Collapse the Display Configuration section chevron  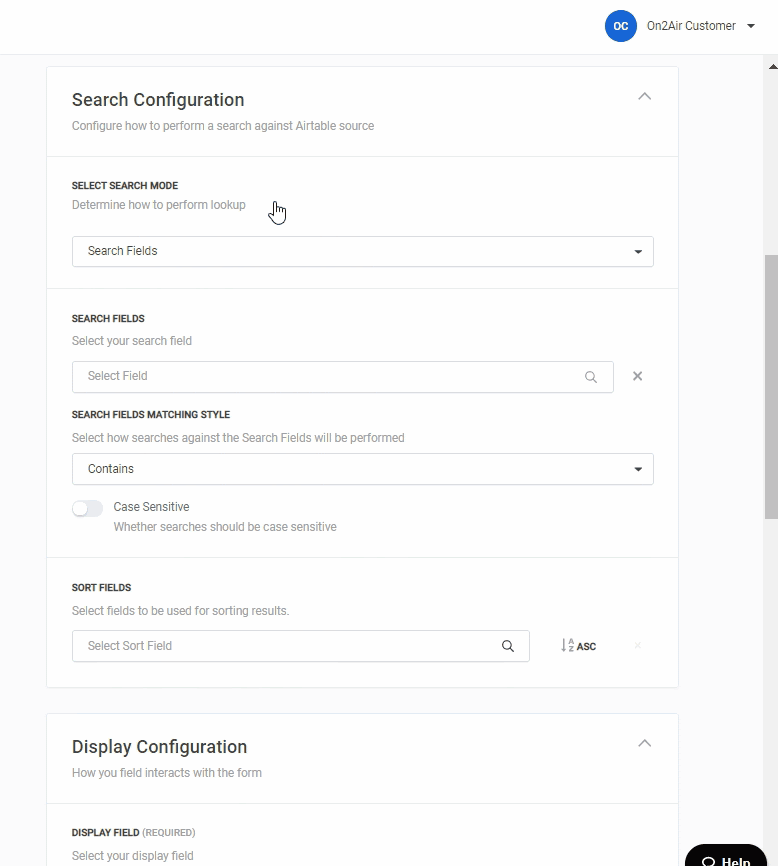(644, 743)
